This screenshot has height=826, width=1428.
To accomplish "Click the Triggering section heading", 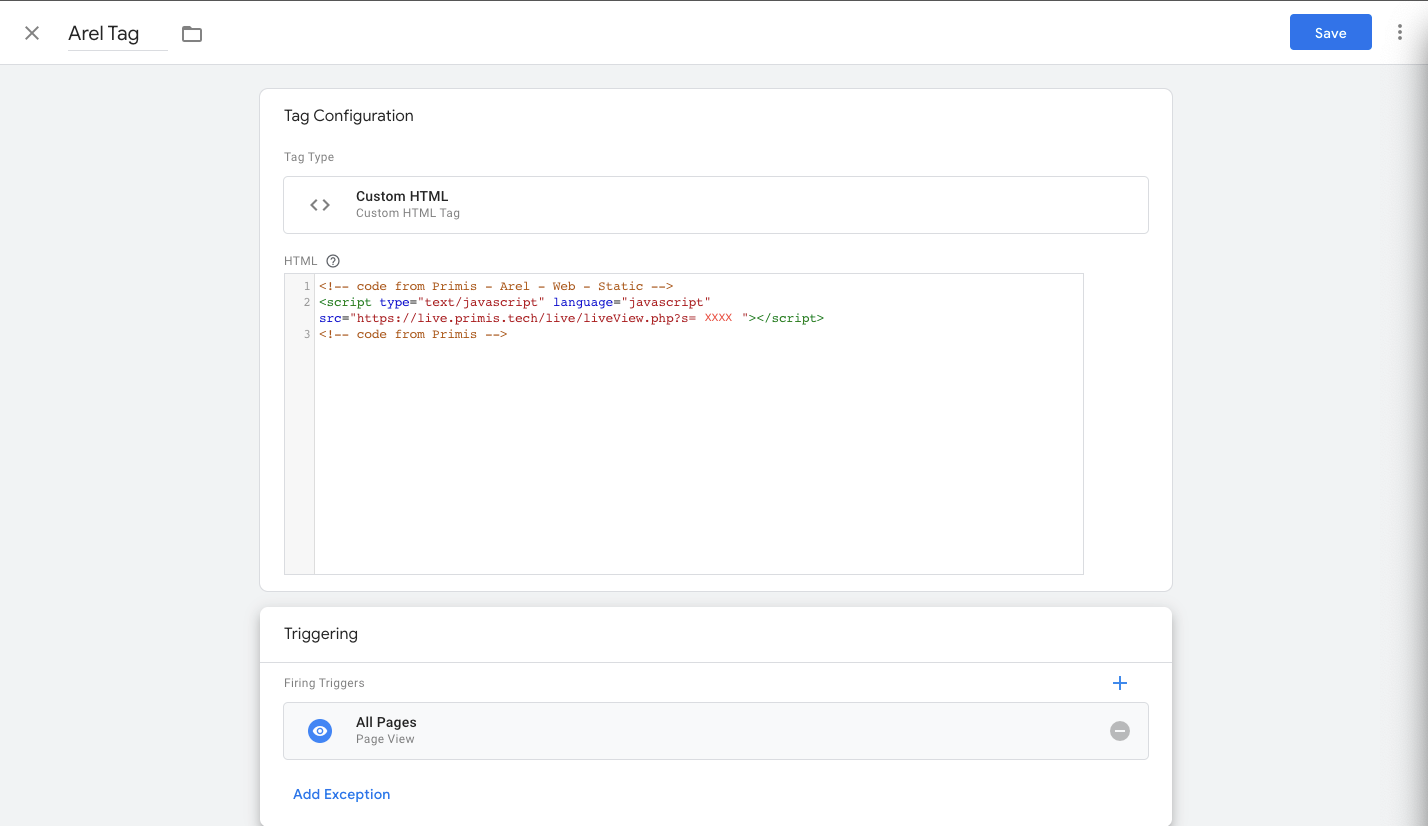I will (x=321, y=634).
